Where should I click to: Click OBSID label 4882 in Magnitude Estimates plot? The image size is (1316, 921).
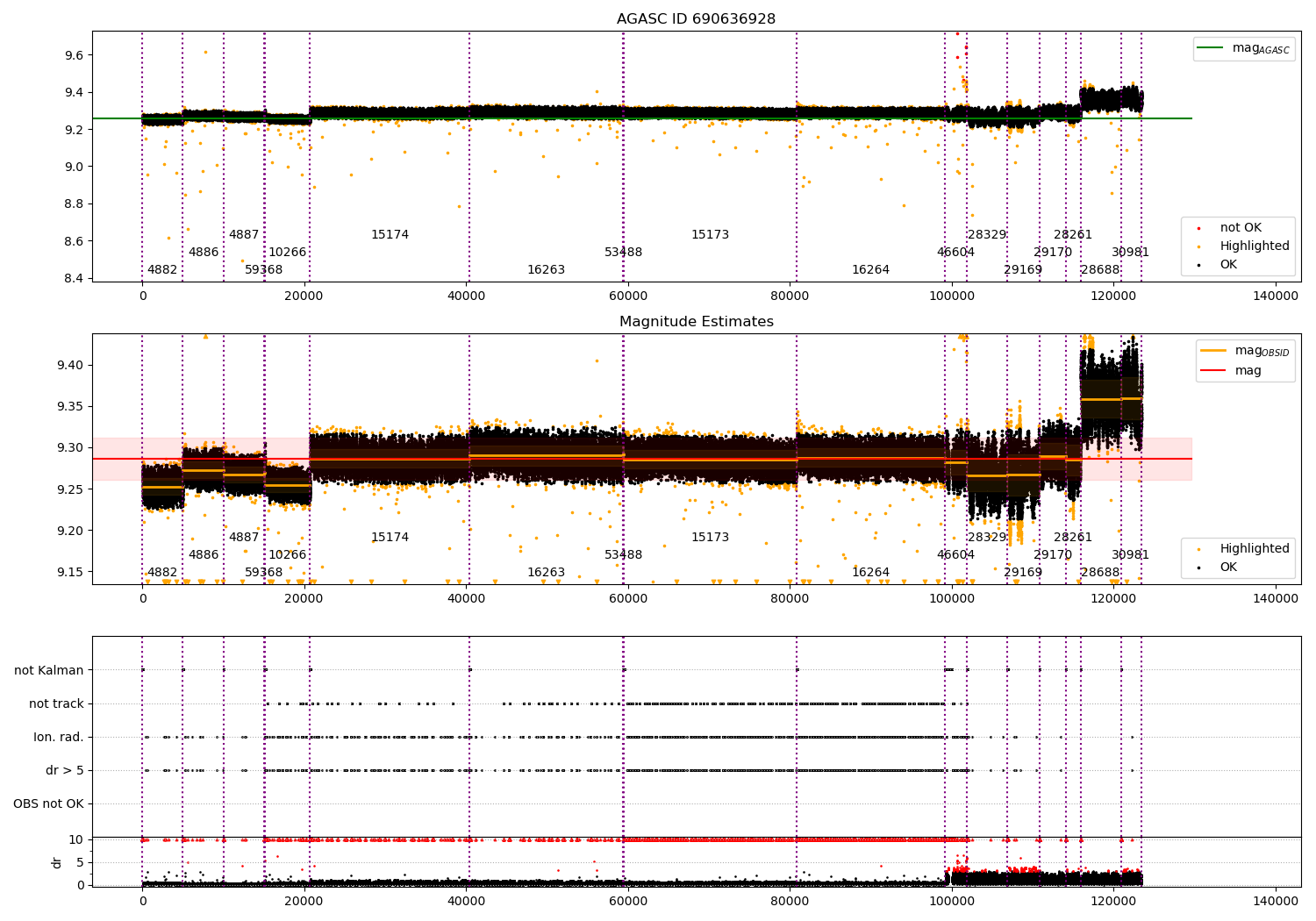(x=162, y=572)
